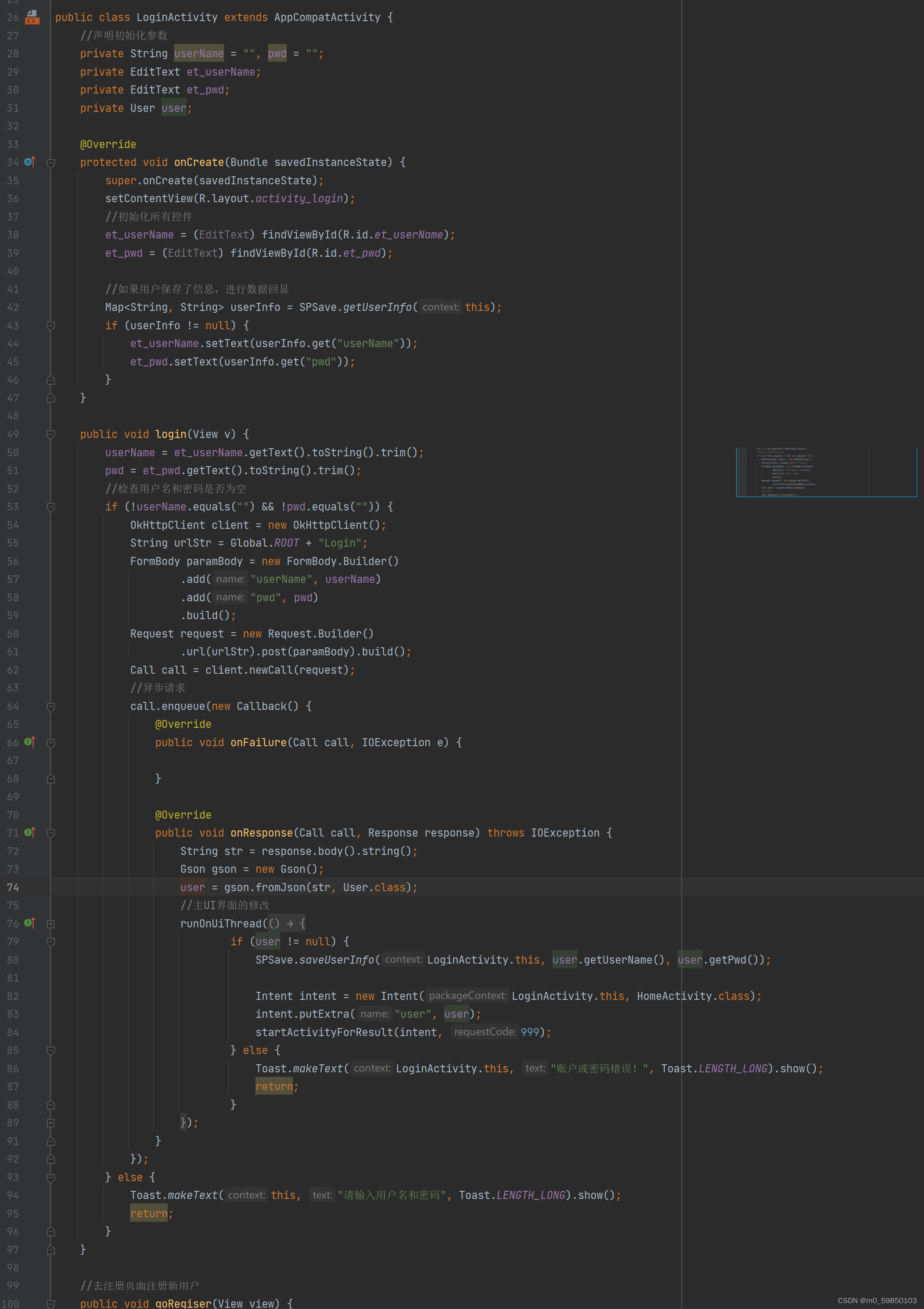Click the highlighted userName field at line 28
Screen dimensions: 924x1309
(199, 54)
